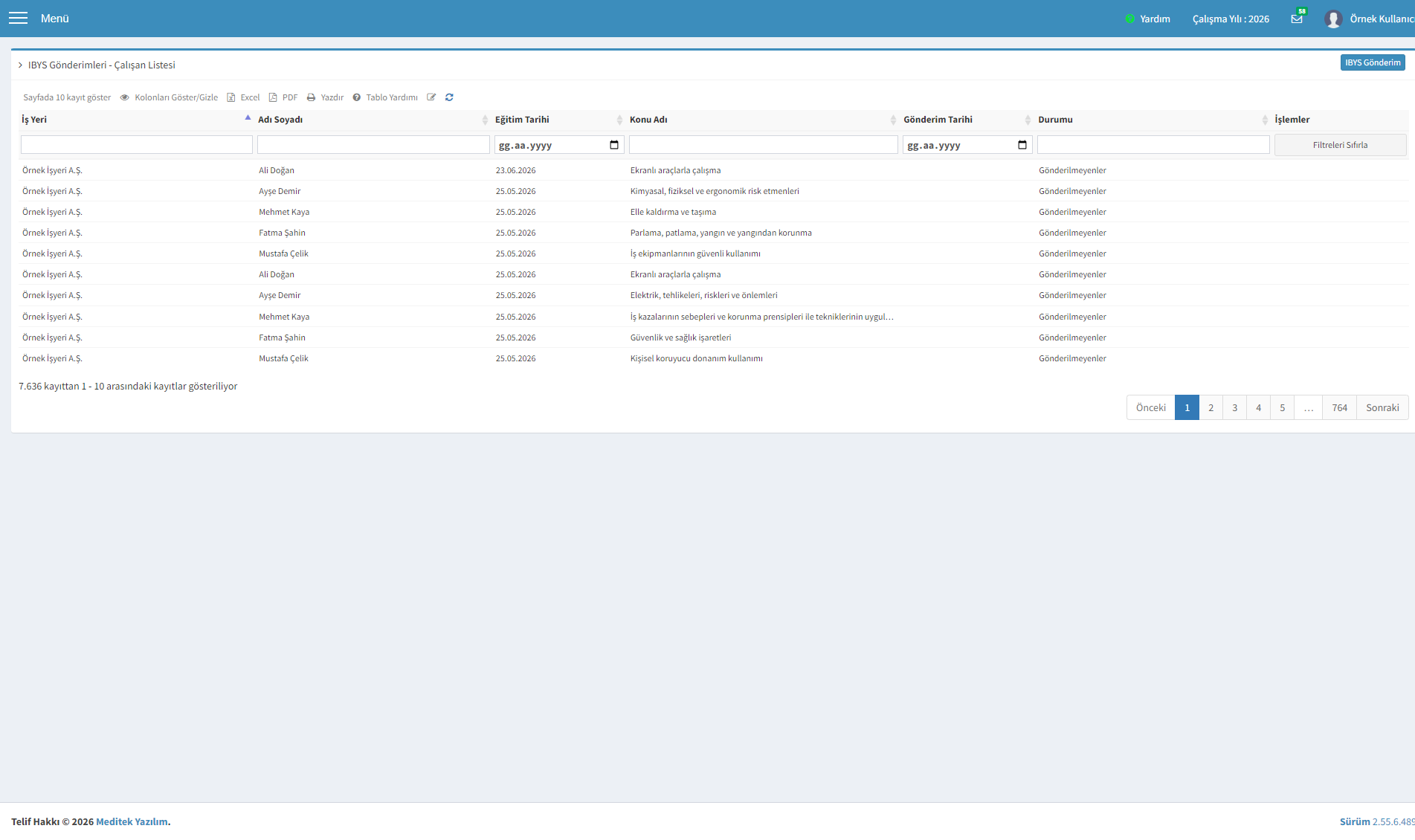Open the hamburger Menü icon
Viewport: 1415px width, 840px height.
[18, 18]
